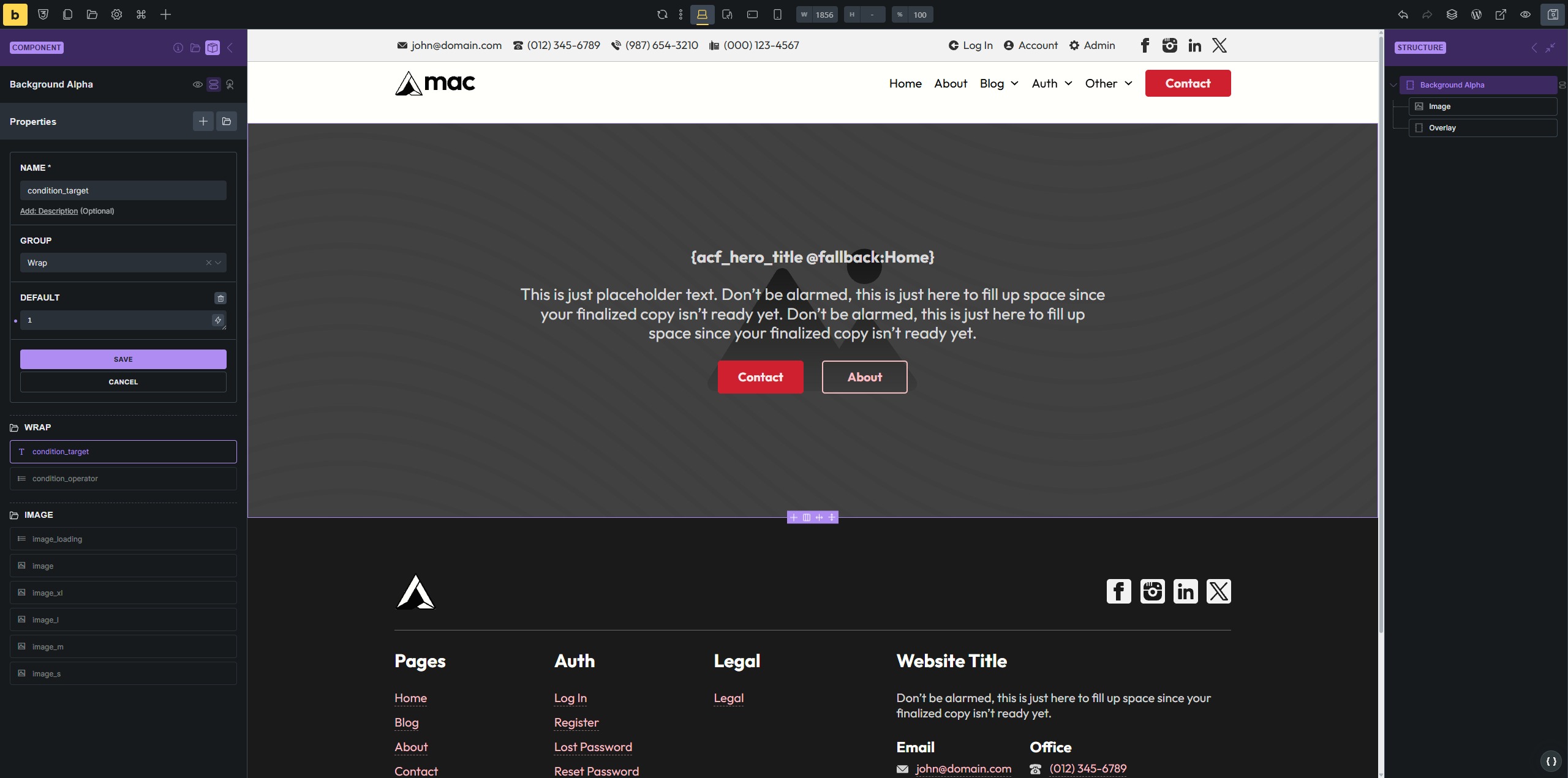
Task: Click the reload canvas icon
Action: point(662,15)
